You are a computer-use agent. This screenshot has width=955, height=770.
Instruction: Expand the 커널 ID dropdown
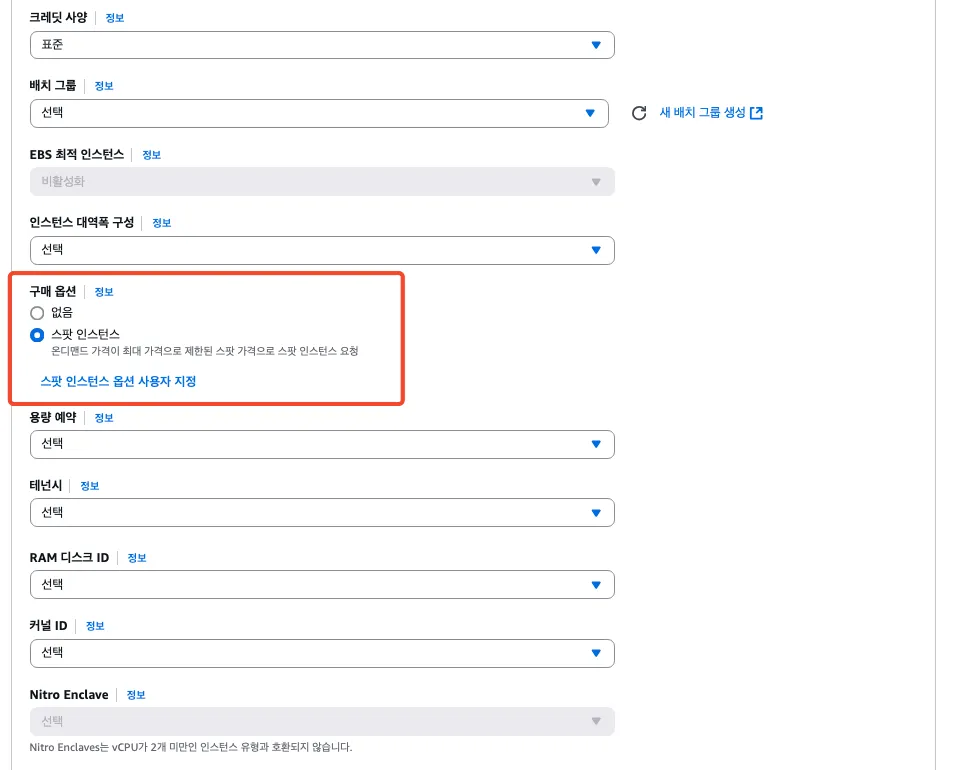tap(322, 653)
